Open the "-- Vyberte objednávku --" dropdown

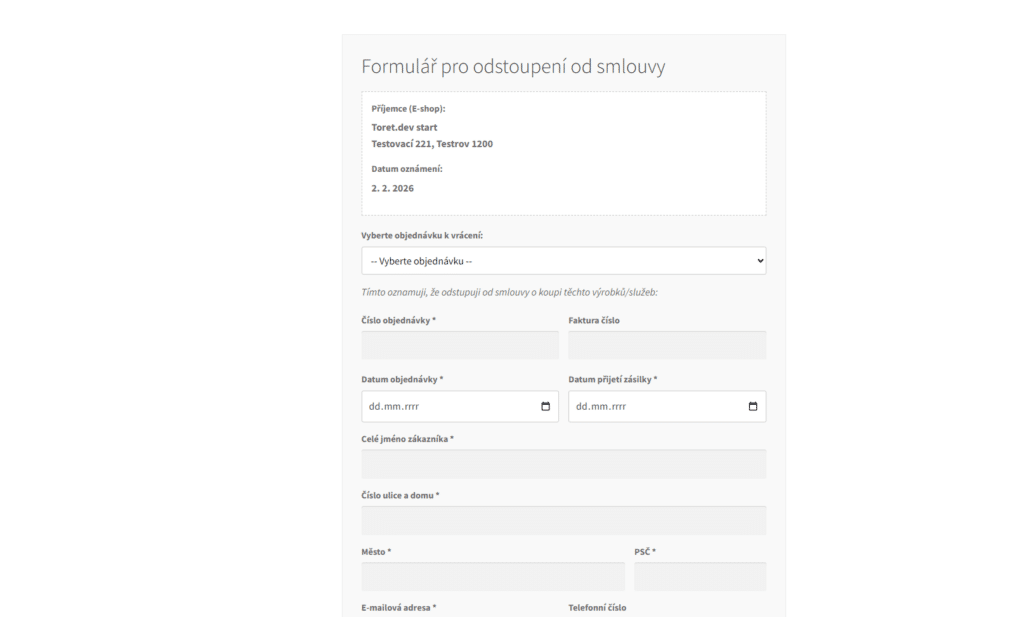563,260
